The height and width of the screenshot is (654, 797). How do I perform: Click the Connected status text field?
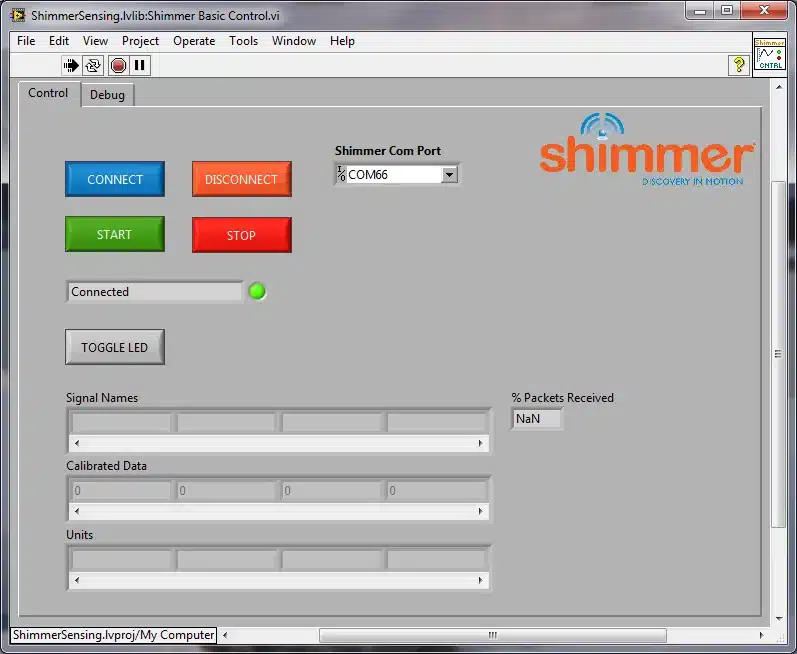coord(155,292)
